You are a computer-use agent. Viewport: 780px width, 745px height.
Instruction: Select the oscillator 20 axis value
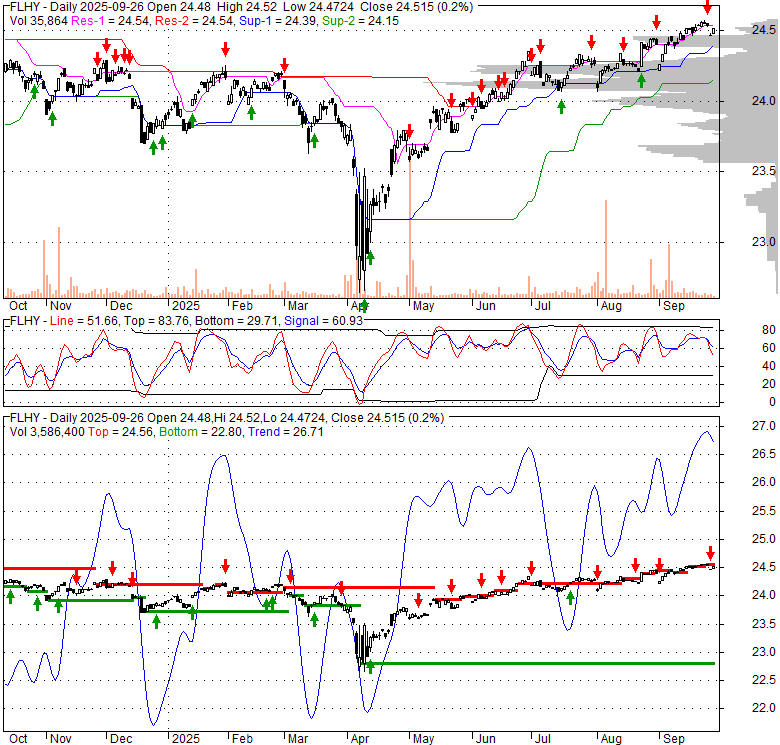(x=769, y=384)
